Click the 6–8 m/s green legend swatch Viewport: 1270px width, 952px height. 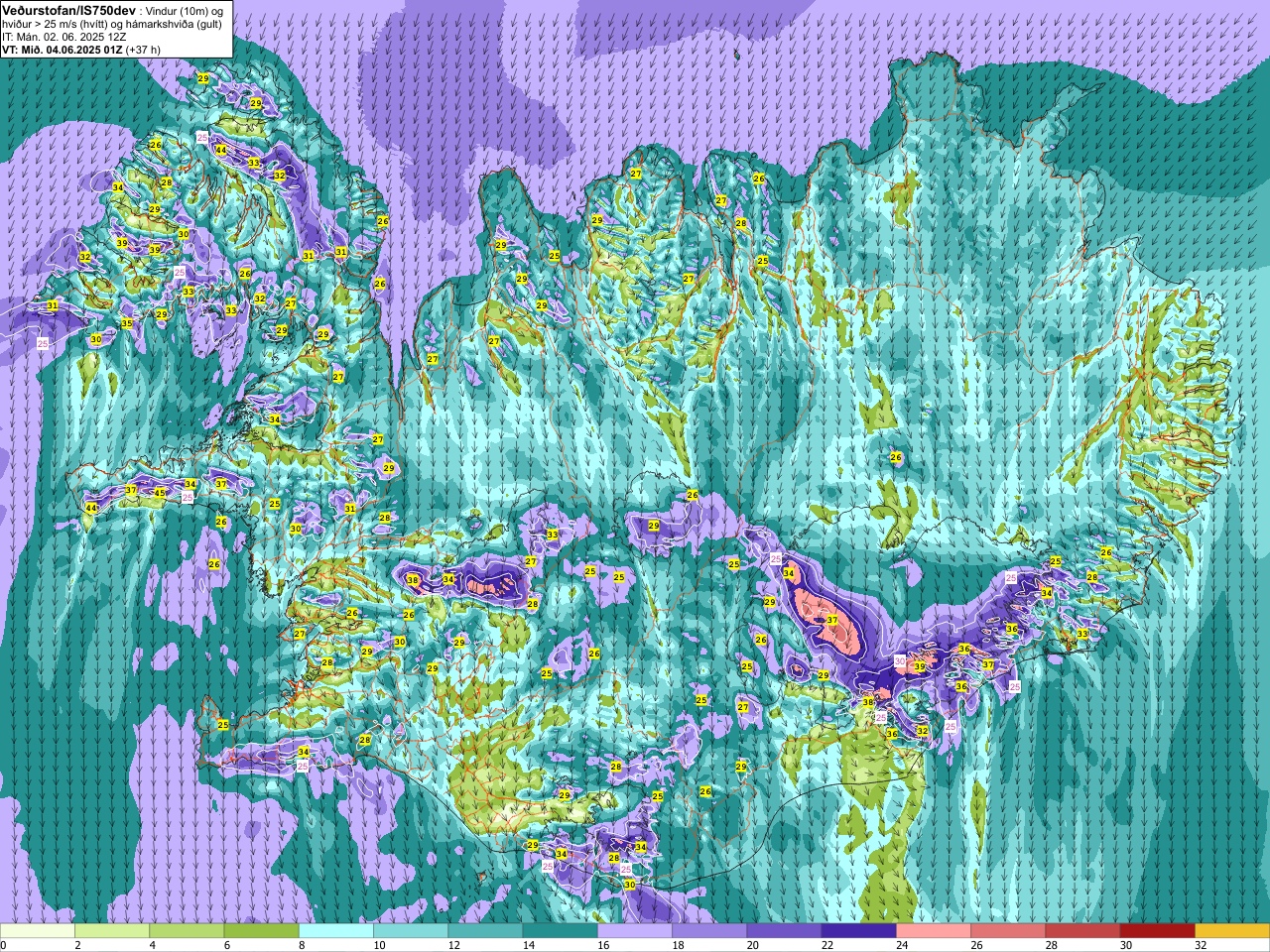pos(261,931)
